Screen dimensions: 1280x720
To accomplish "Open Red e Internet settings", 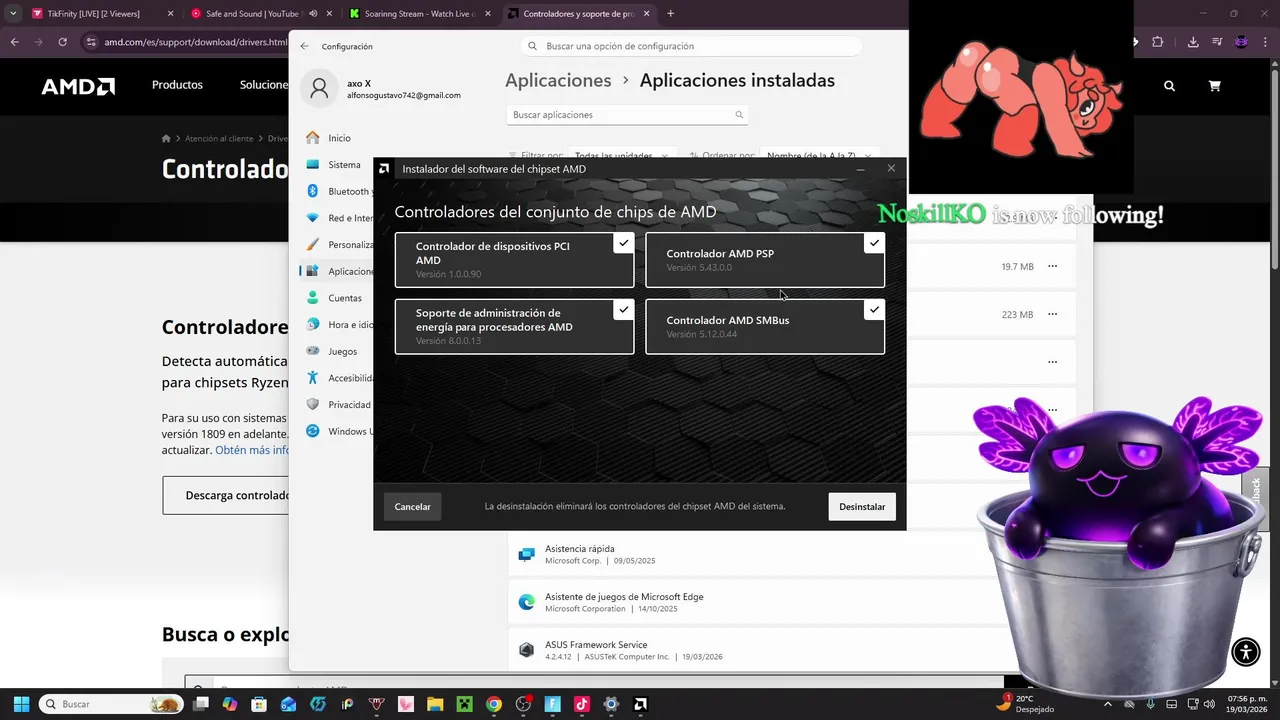I will (x=335, y=218).
